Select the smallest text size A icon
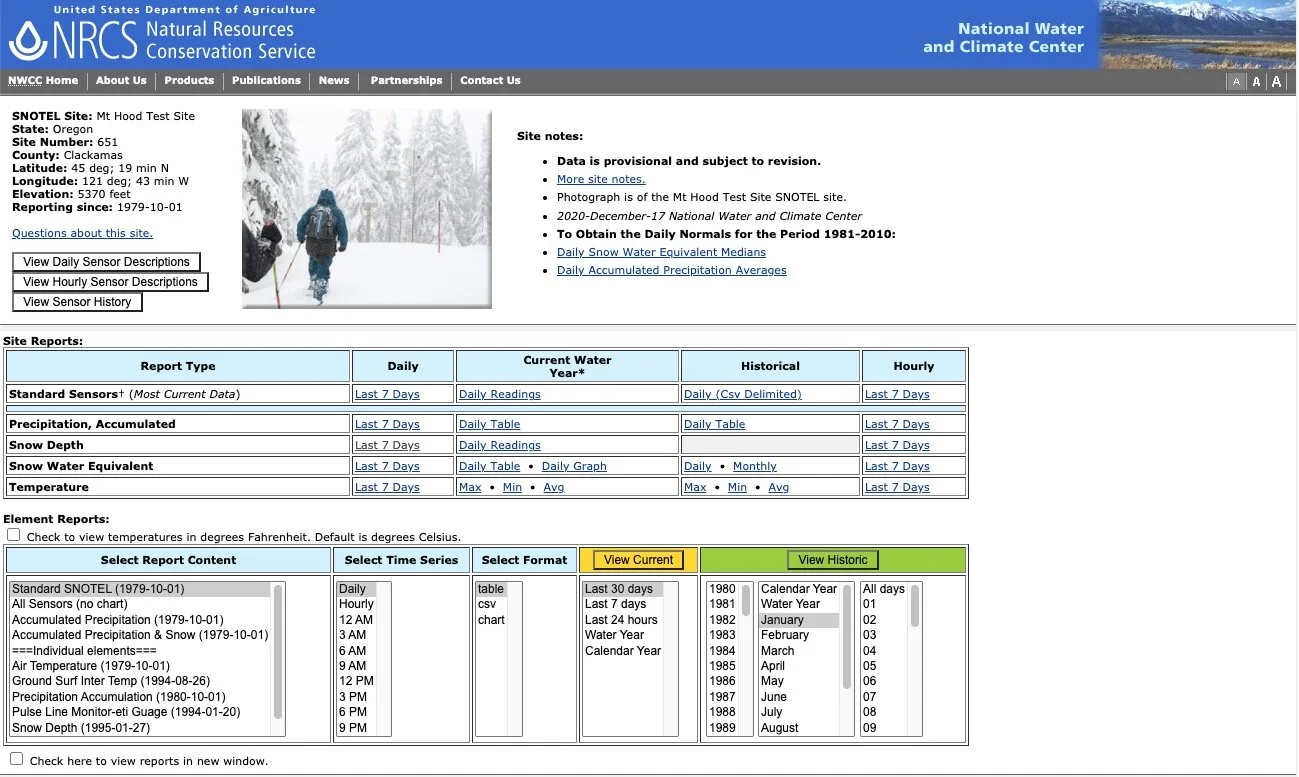This screenshot has width=1299, height=777. 1236,82
